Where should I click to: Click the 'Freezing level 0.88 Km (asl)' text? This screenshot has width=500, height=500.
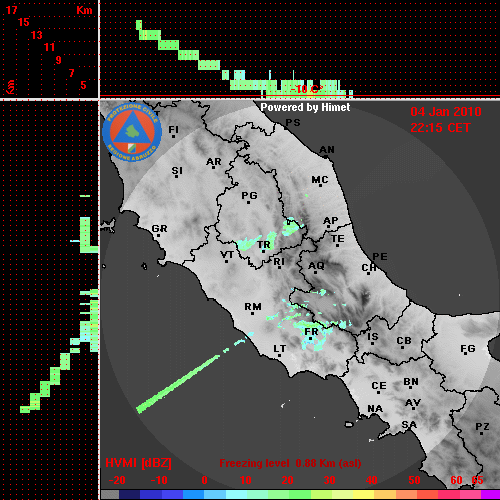(290, 463)
